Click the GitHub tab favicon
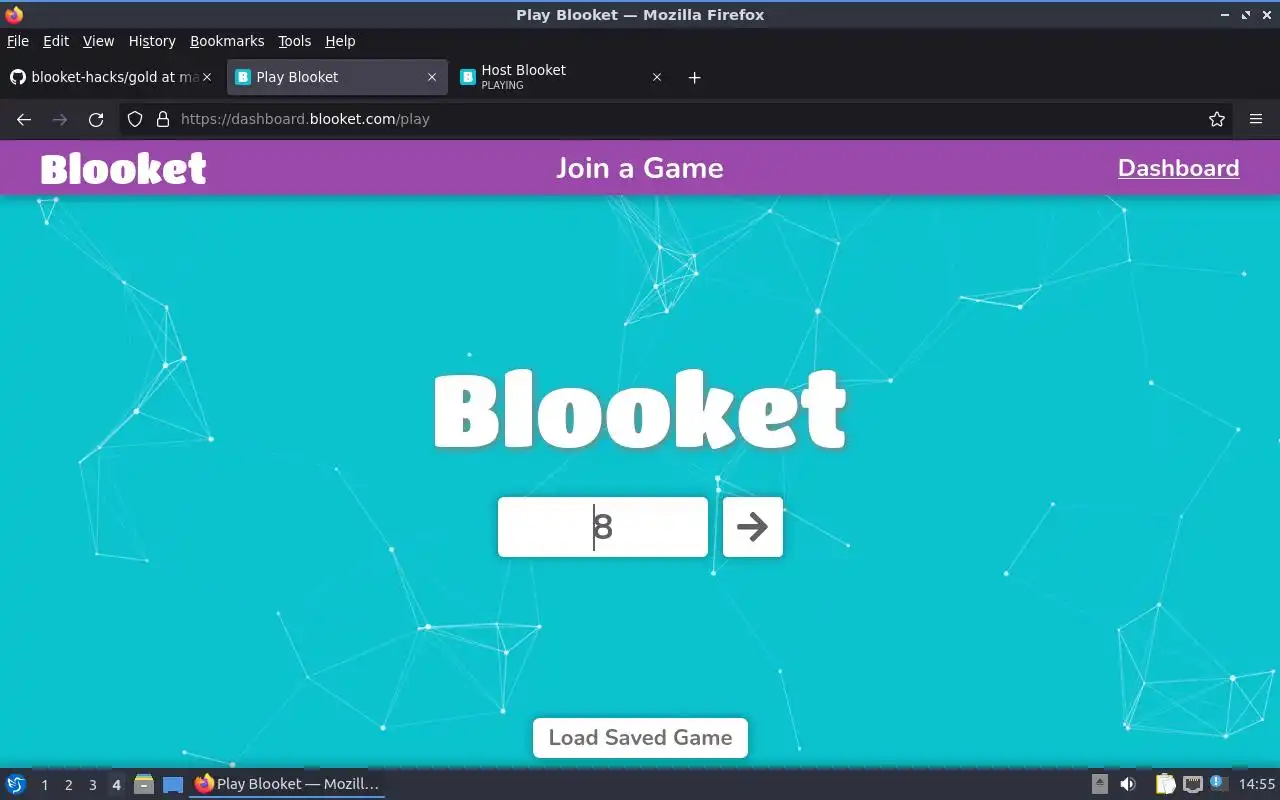Screen dimensions: 1280x800 (16, 77)
